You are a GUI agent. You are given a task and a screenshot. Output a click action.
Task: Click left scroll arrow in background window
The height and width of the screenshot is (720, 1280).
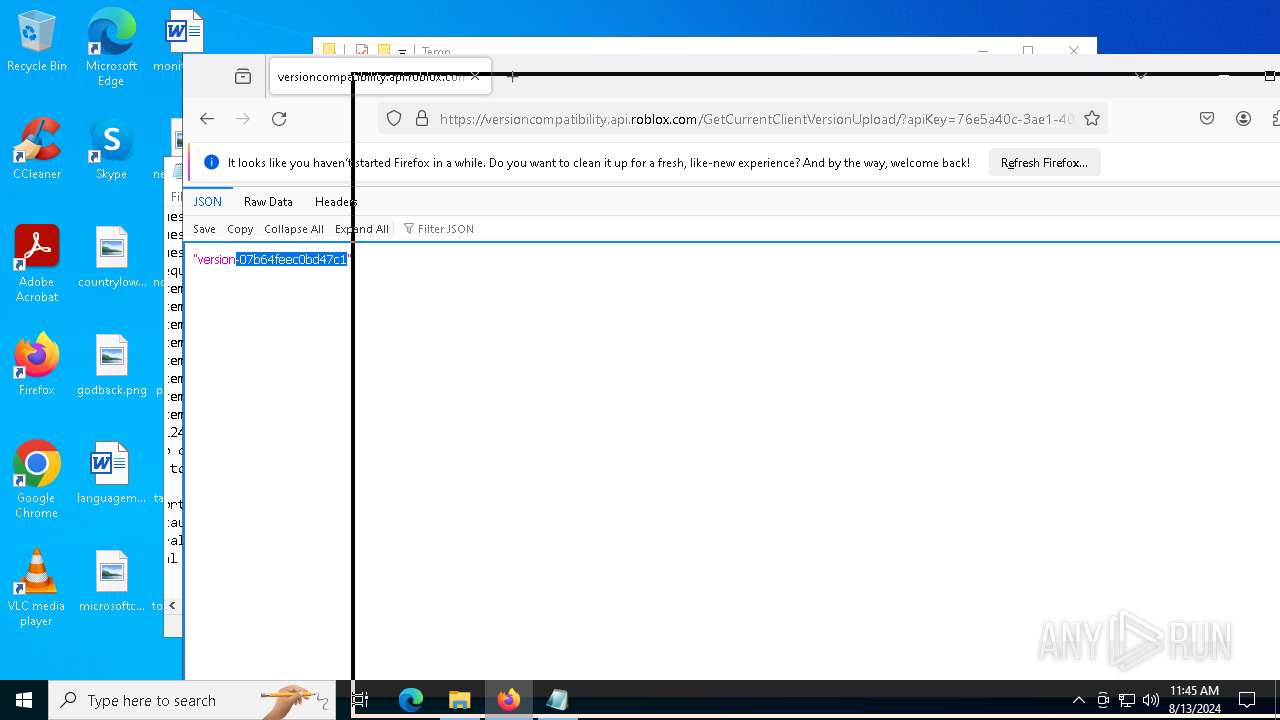[x=172, y=605]
